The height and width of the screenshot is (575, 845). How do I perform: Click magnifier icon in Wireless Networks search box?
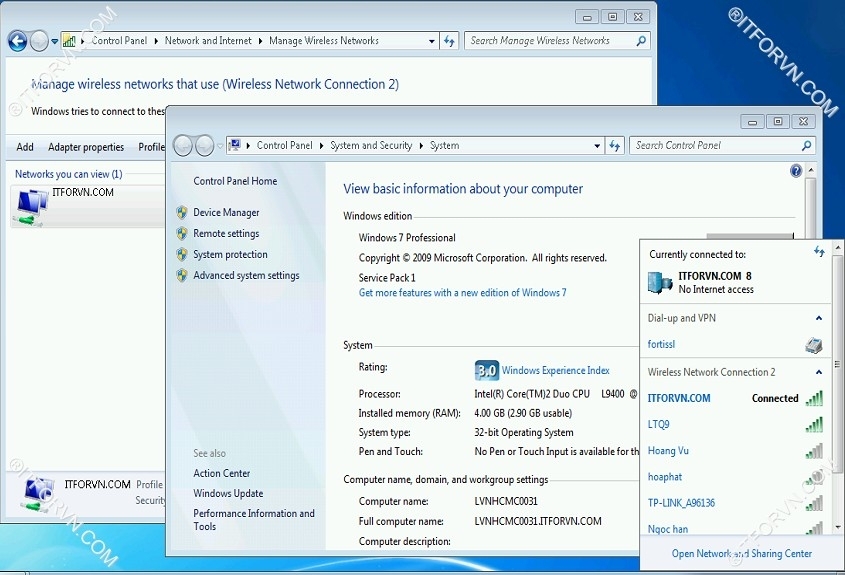tap(641, 41)
